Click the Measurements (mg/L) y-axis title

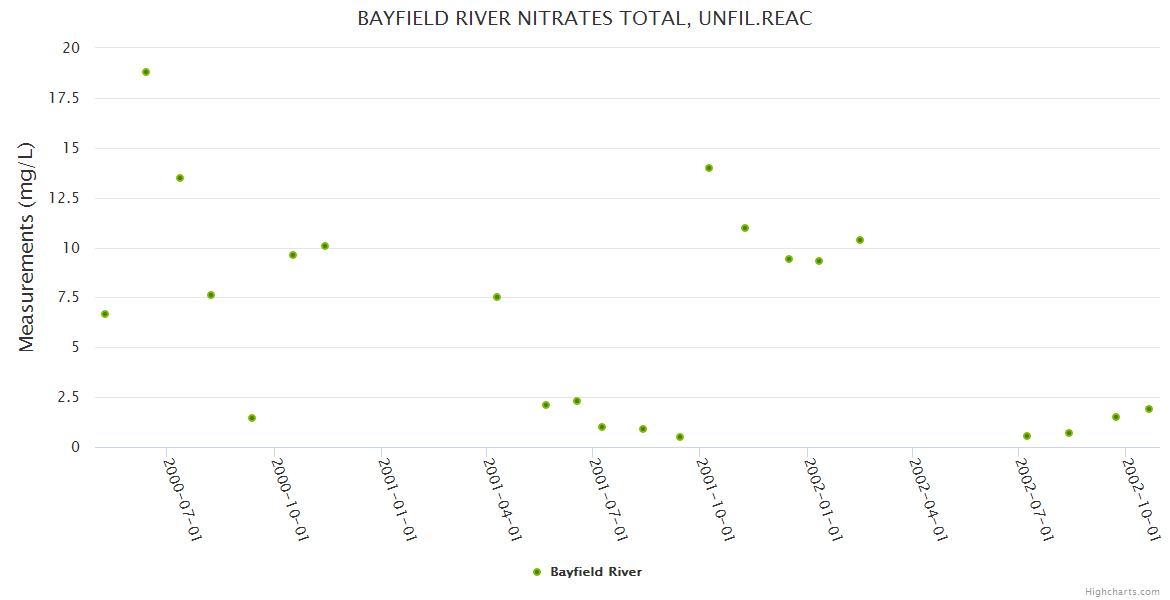pos(27,247)
